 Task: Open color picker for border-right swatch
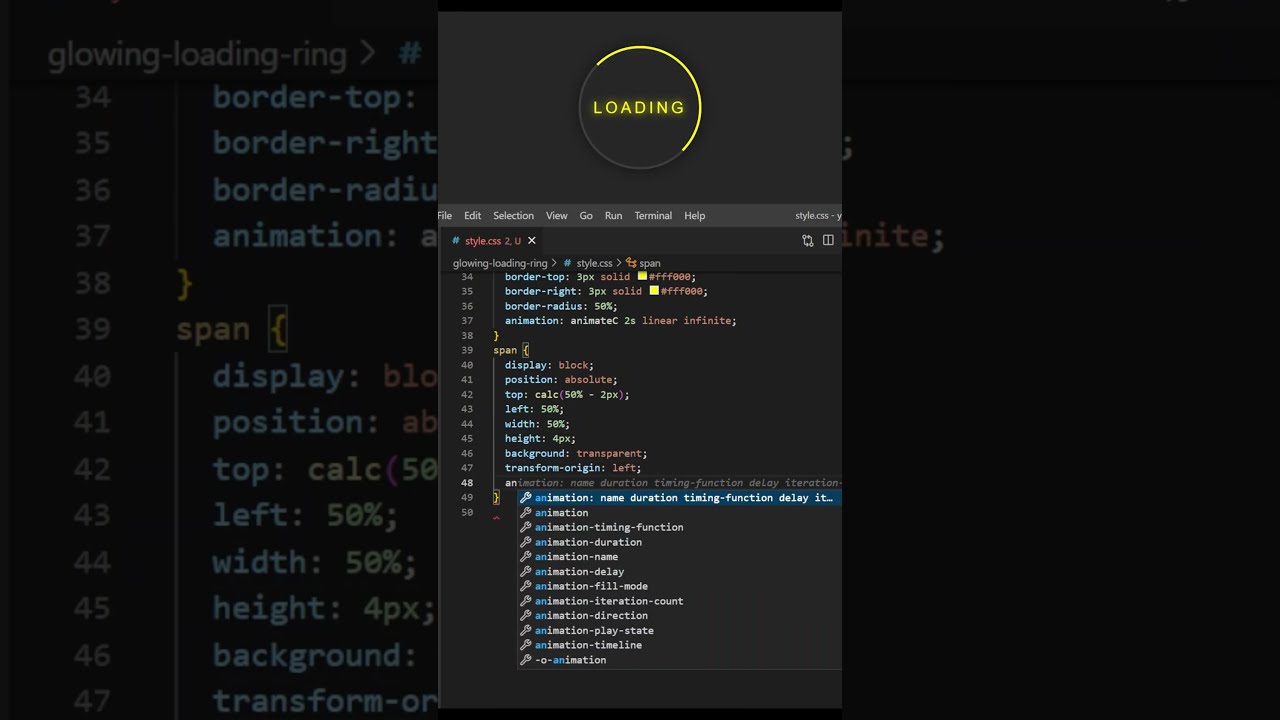point(654,291)
